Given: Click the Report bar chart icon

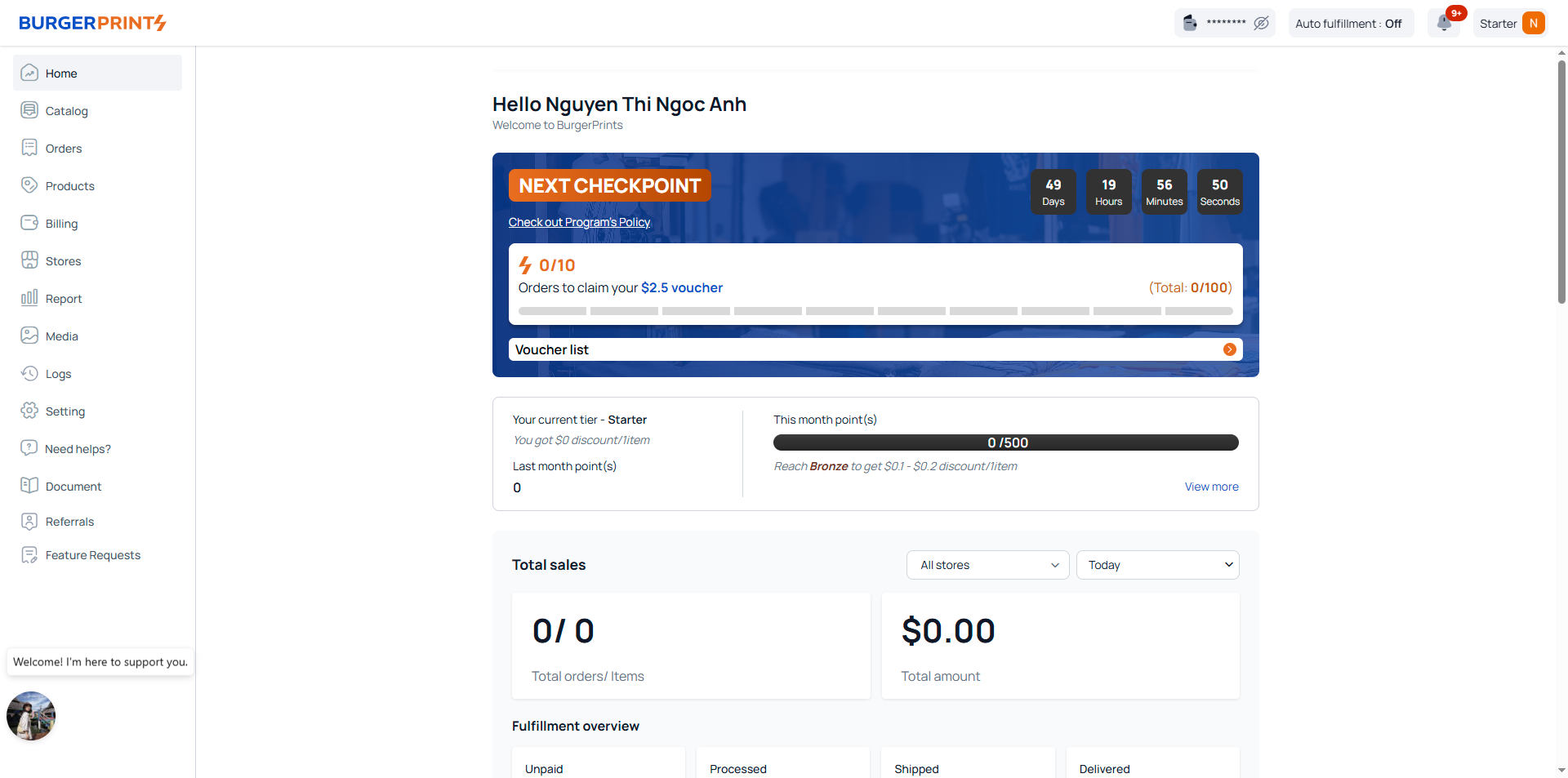Looking at the screenshot, I should pyautogui.click(x=29, y=298).
